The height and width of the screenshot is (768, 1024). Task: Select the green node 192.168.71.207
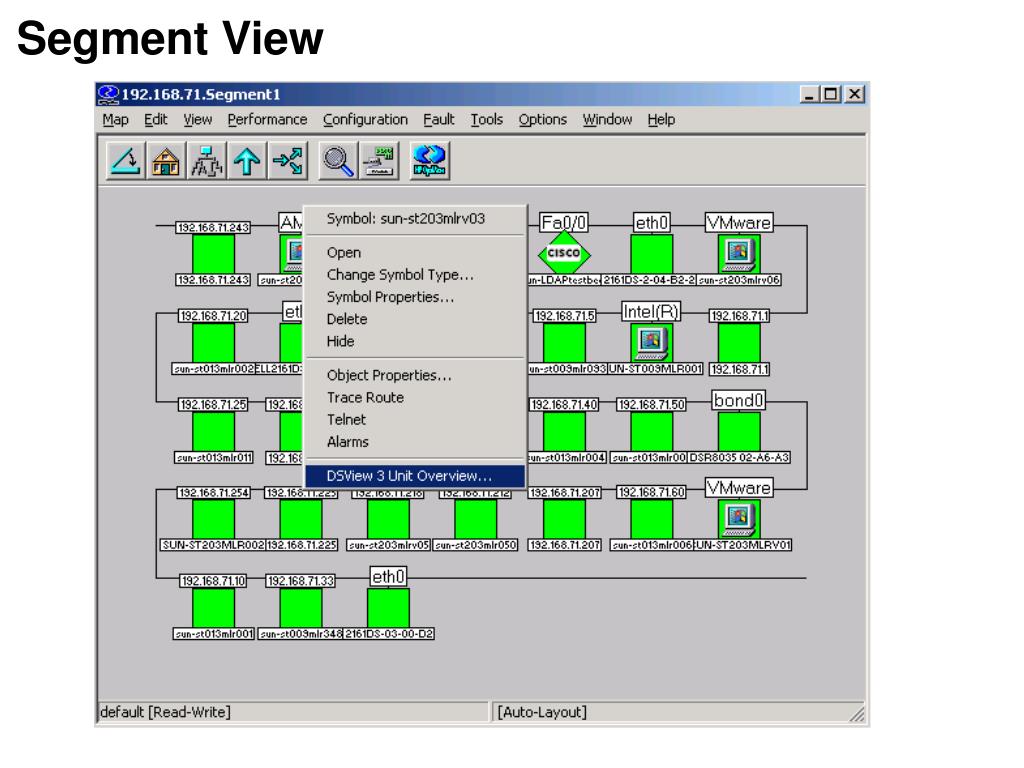[564, 519]
